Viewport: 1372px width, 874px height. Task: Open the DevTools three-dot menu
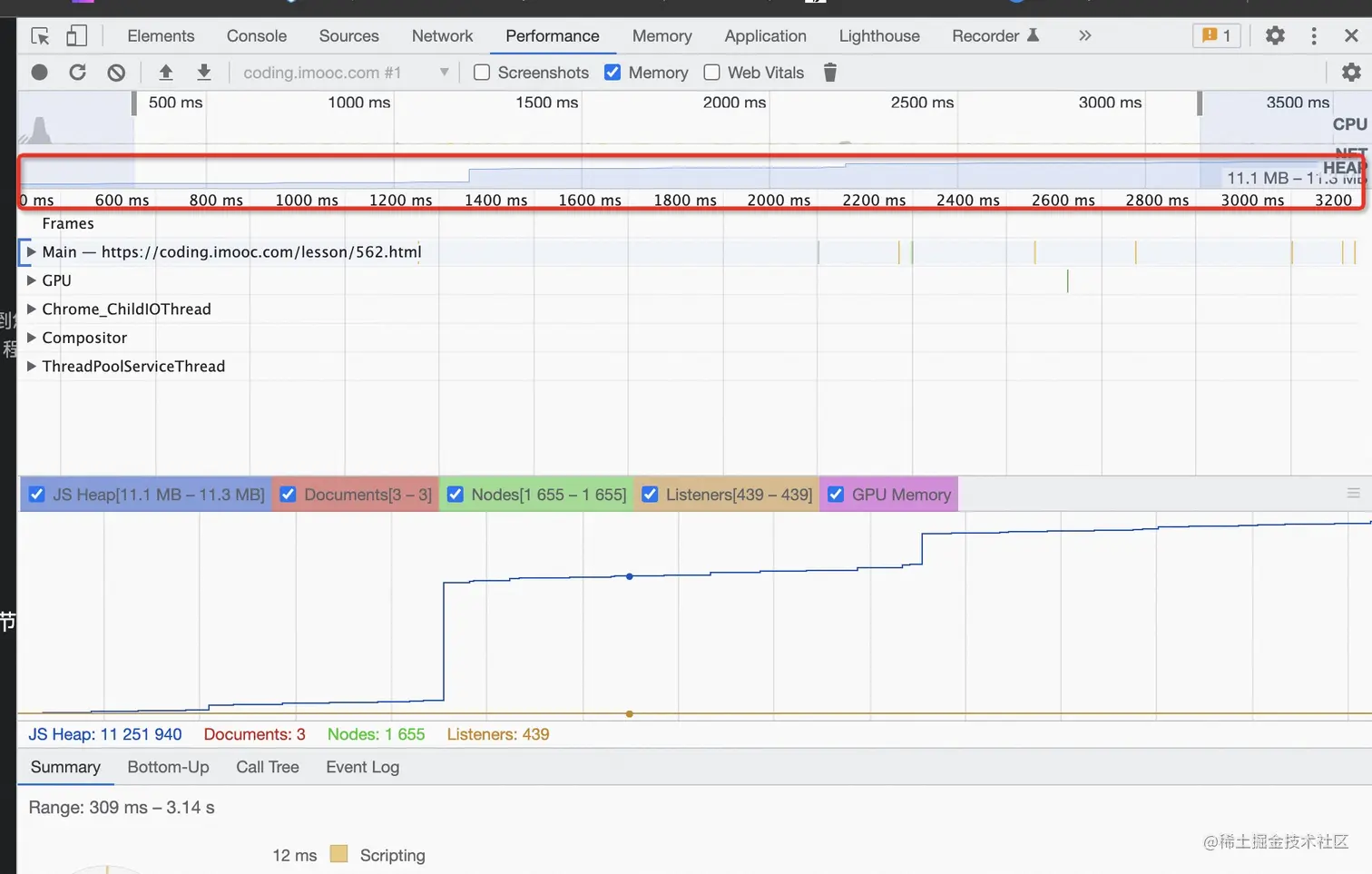point(1314,36)
